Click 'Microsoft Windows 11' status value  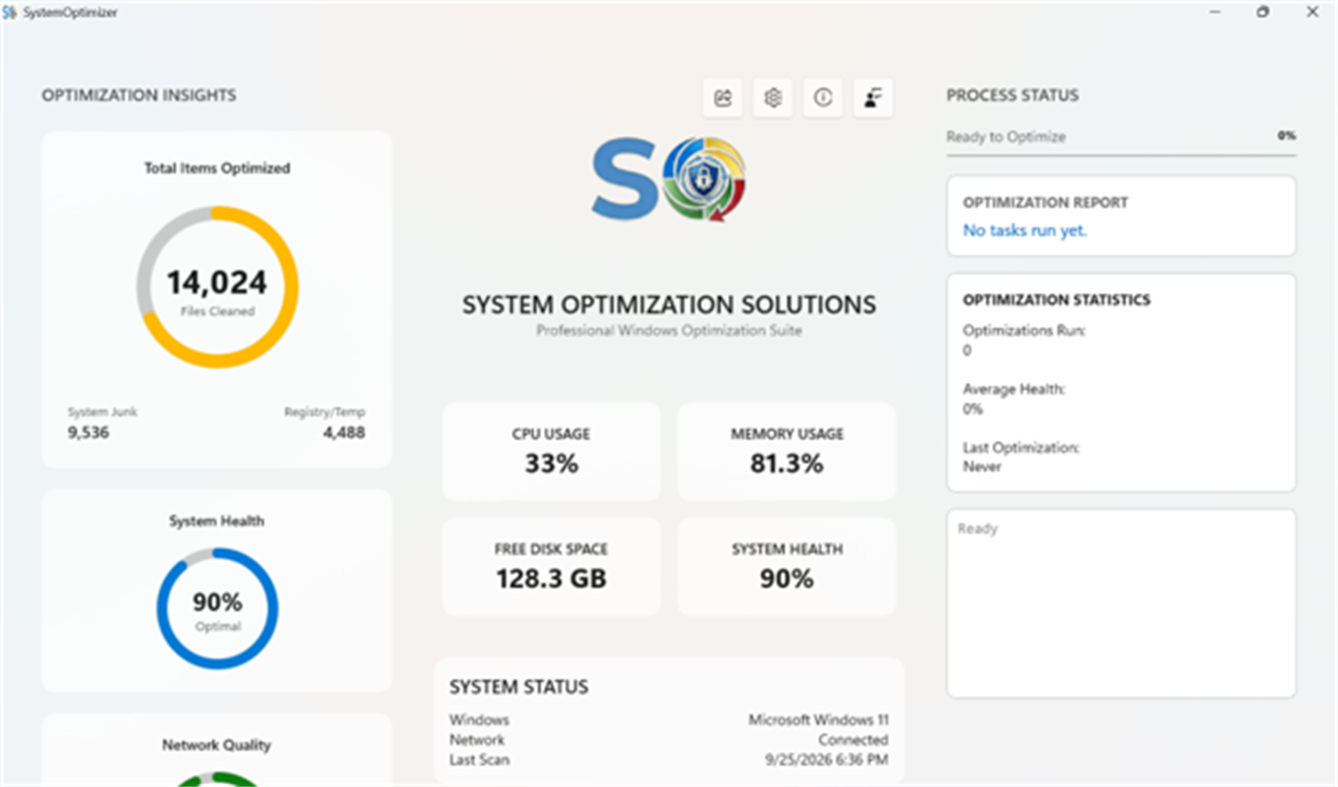click(x=818, y=720)
